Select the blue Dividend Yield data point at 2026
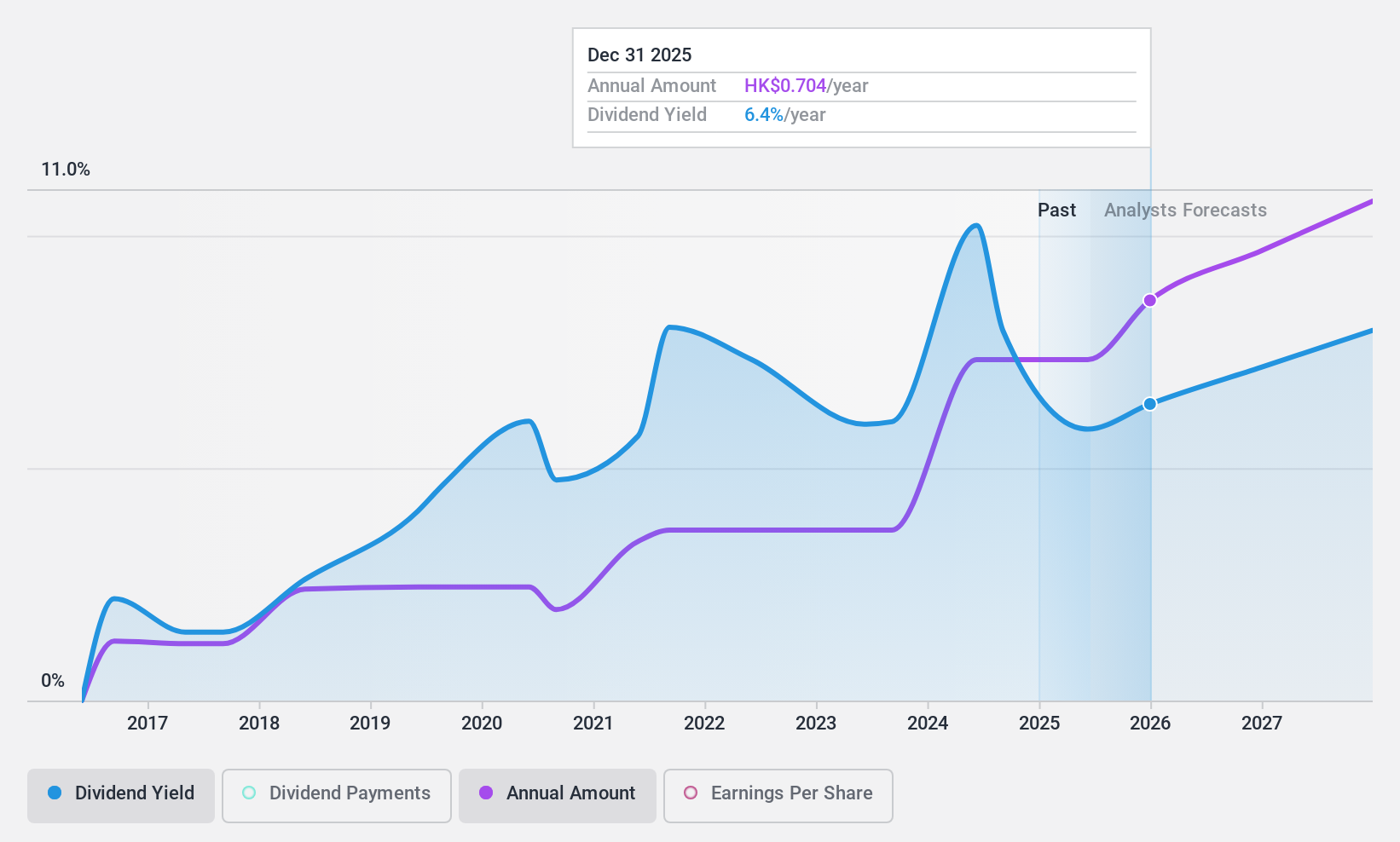This screenshot has width=1400, height=842. (1150, 404)
